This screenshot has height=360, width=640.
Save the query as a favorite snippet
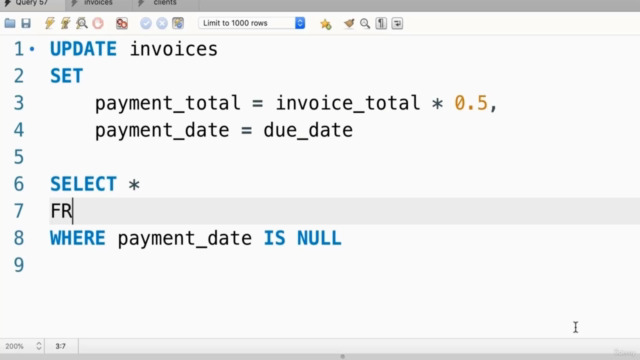click(x=326, y=24)
